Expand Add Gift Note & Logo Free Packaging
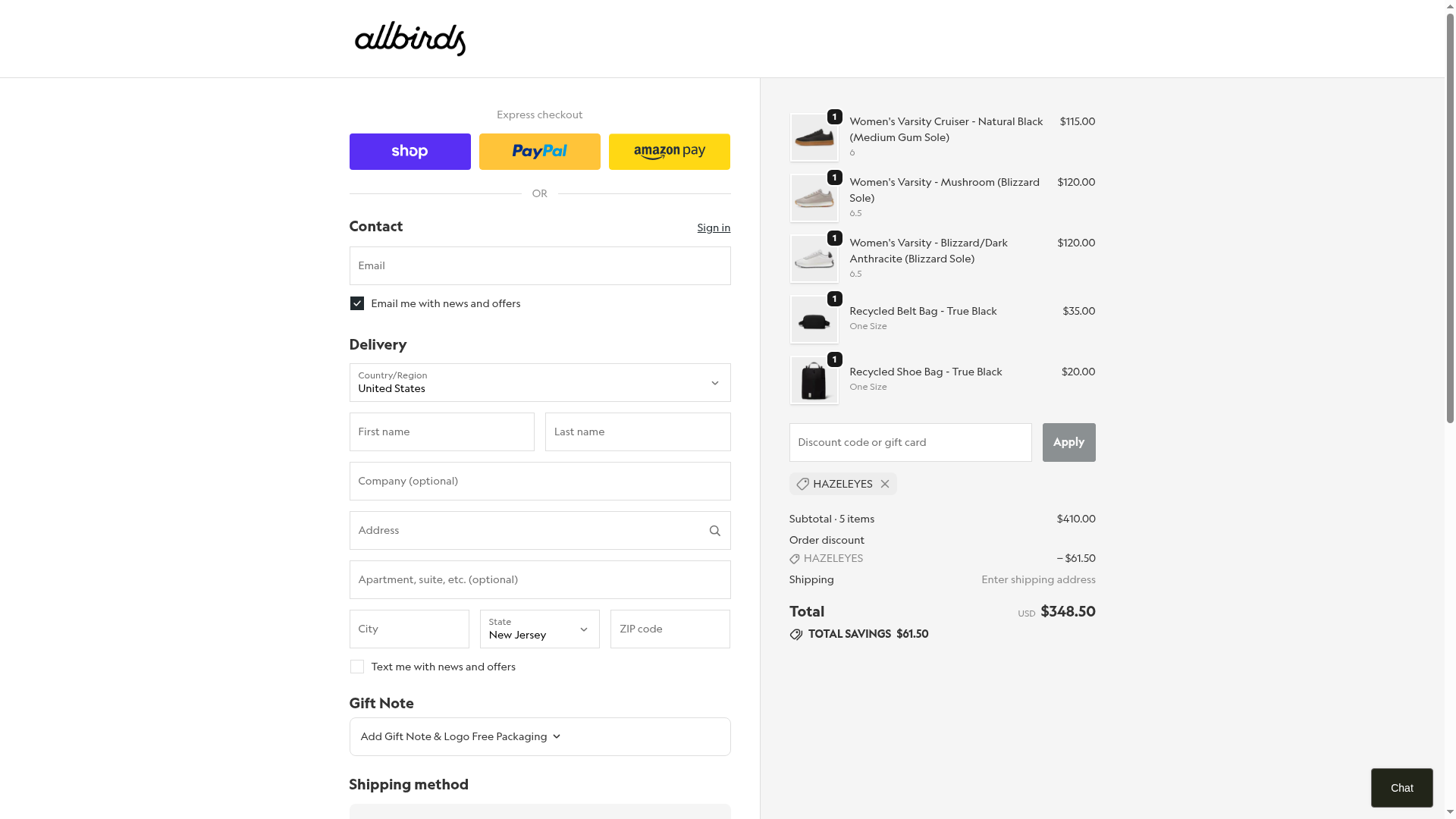The width and height of the screenshot is (1456, 819). (x=460, y=736)
